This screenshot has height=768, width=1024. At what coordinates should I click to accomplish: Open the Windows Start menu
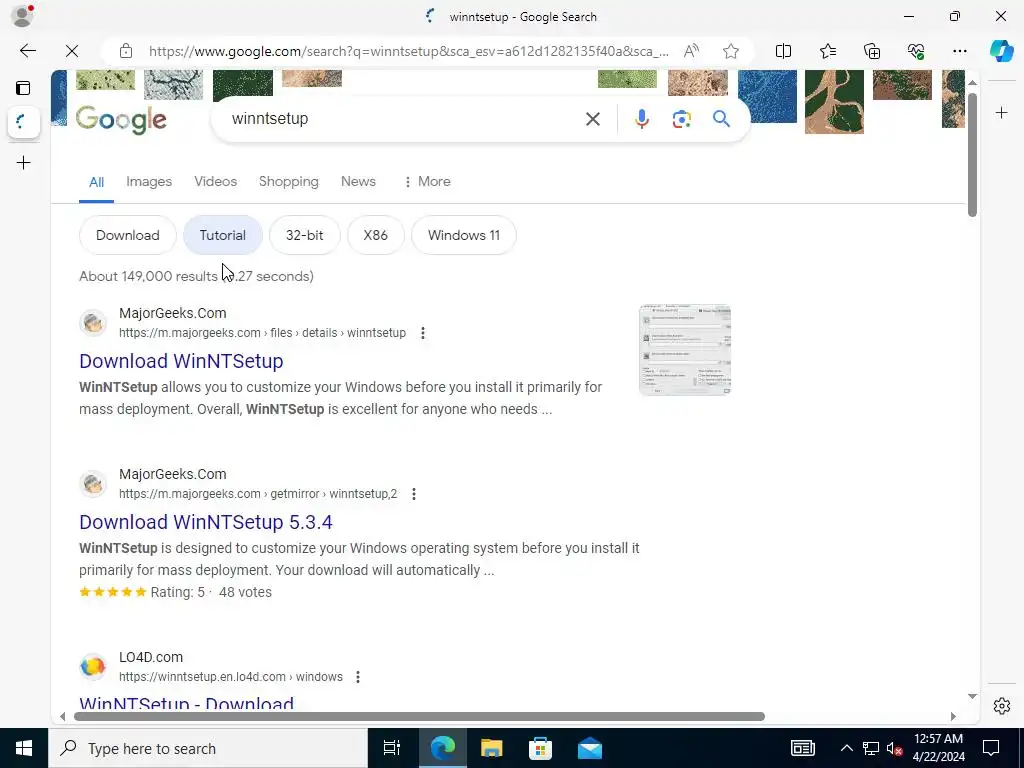coord(24,748)
